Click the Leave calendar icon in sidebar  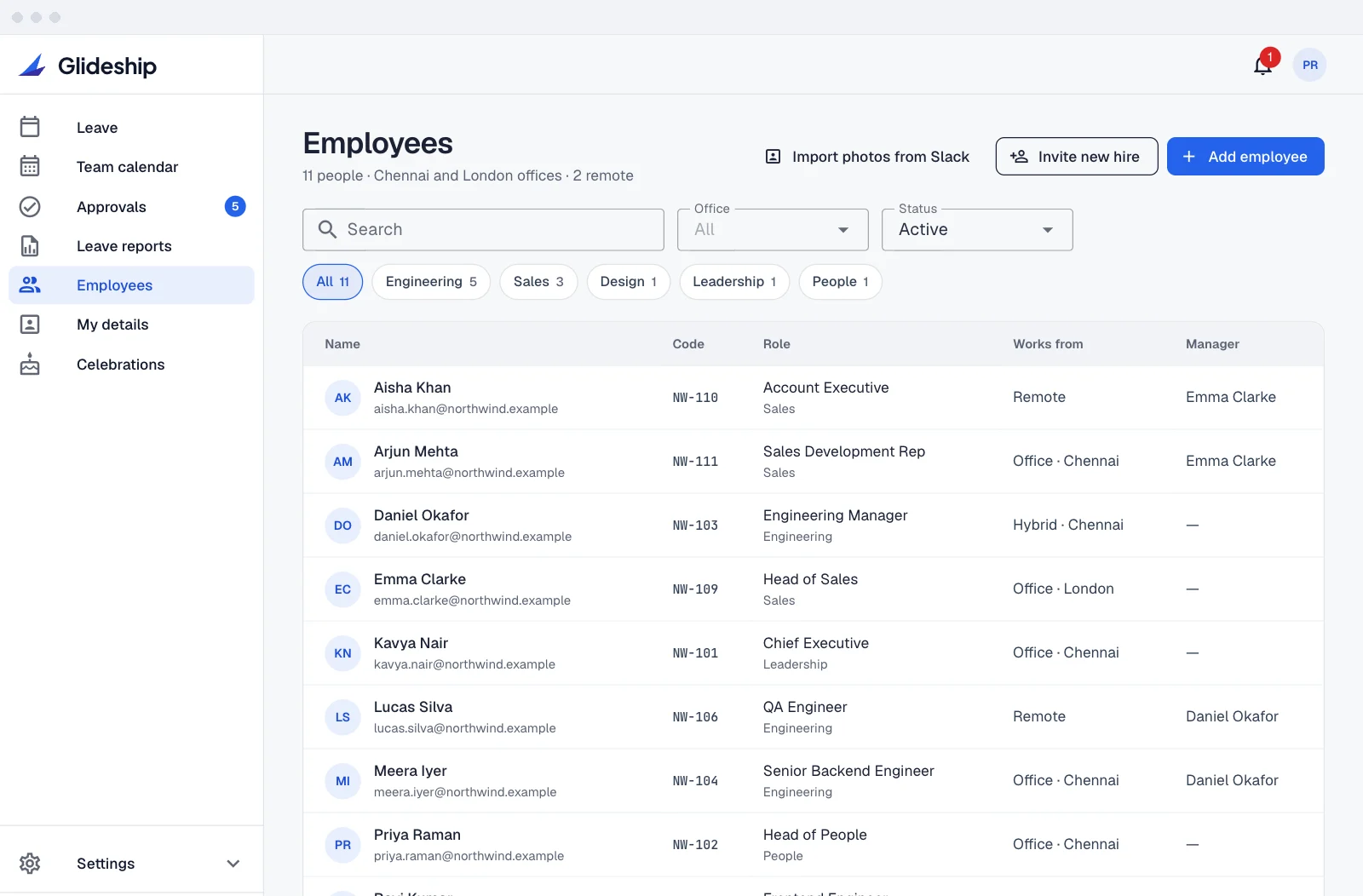[x=30, y=127]
